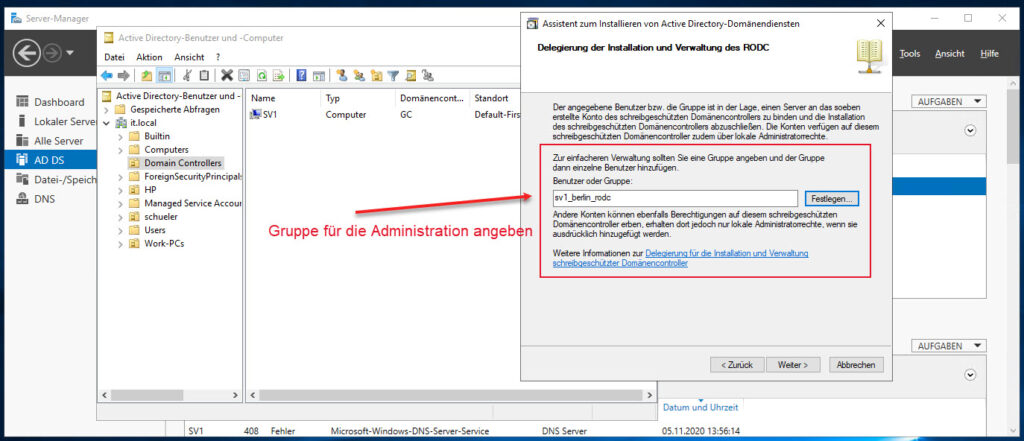This screenshot has height=441, width=1024.
Task: Click the < Zurück button
Action: pos(737,365)
